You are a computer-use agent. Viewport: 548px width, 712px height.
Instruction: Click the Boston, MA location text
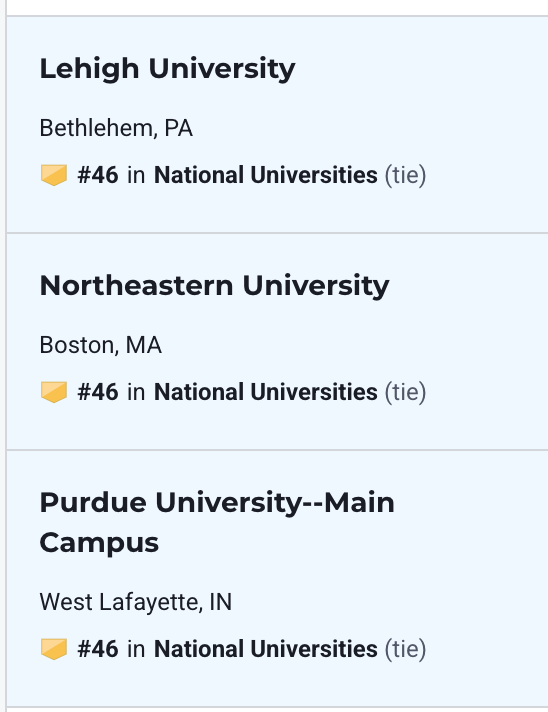(x=101, y=346)
